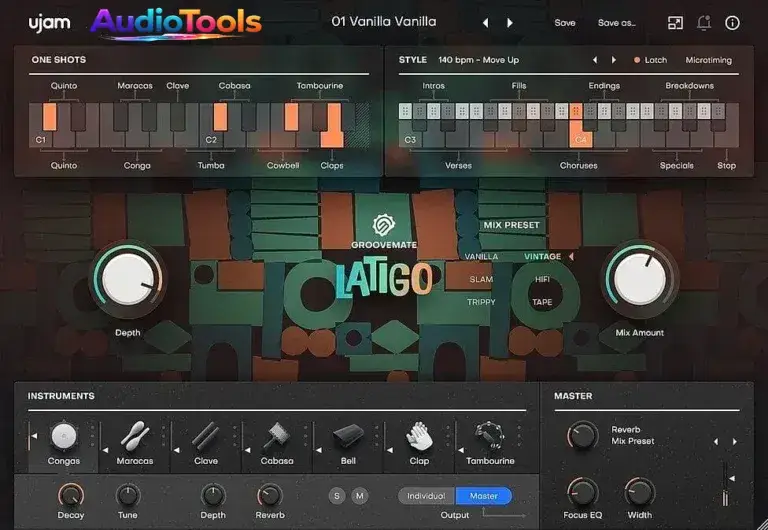
Task: Select the Congas instrument icon
Action: pos(64,436)
